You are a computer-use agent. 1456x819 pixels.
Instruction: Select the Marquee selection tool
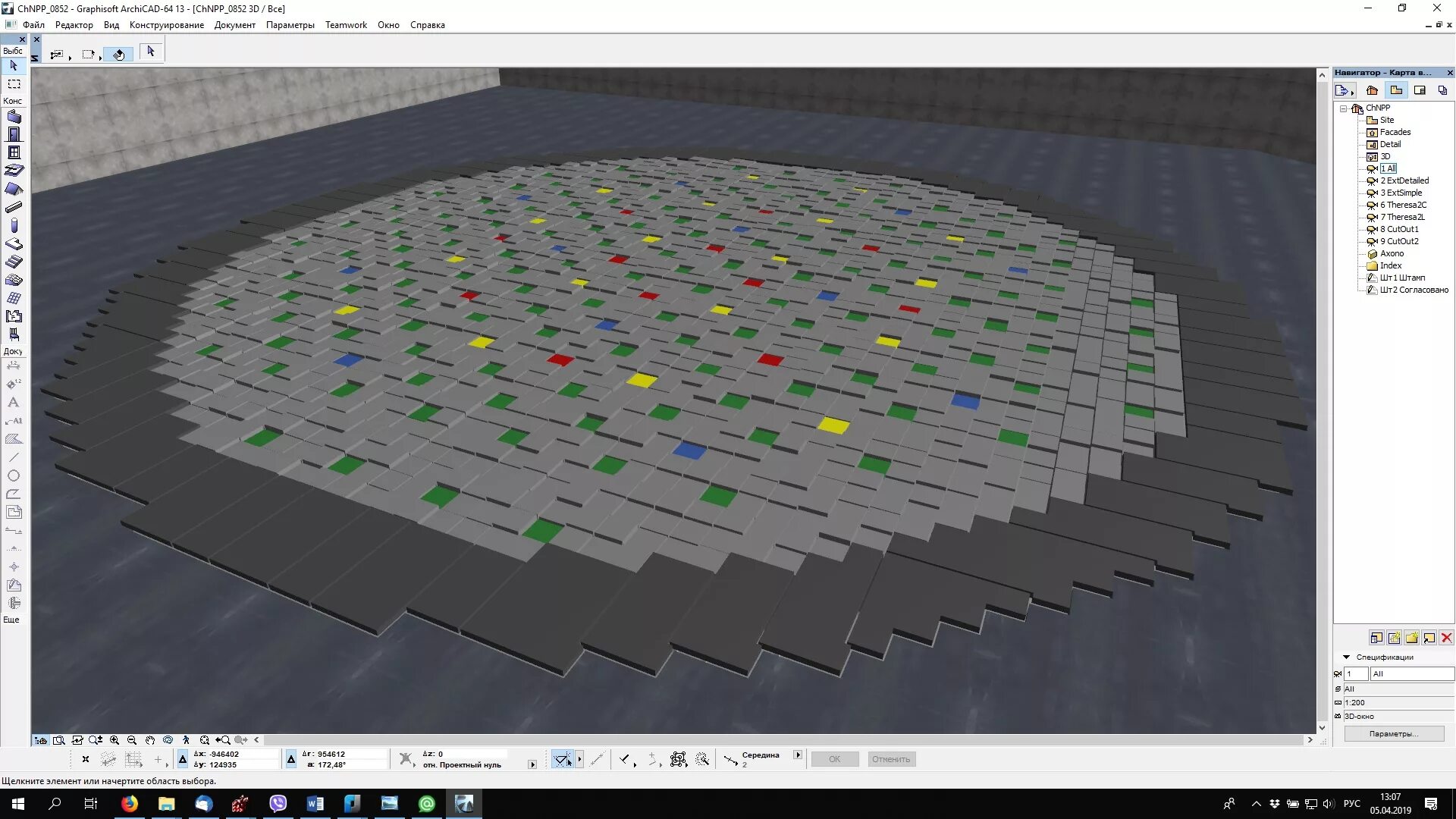coord(14,84)
